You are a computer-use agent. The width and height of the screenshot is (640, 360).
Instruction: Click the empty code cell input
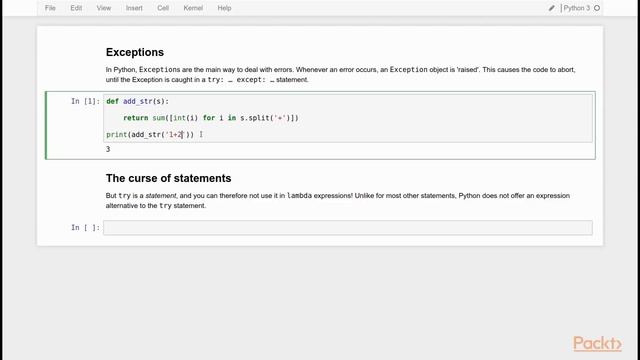click(x=348, y=228)
